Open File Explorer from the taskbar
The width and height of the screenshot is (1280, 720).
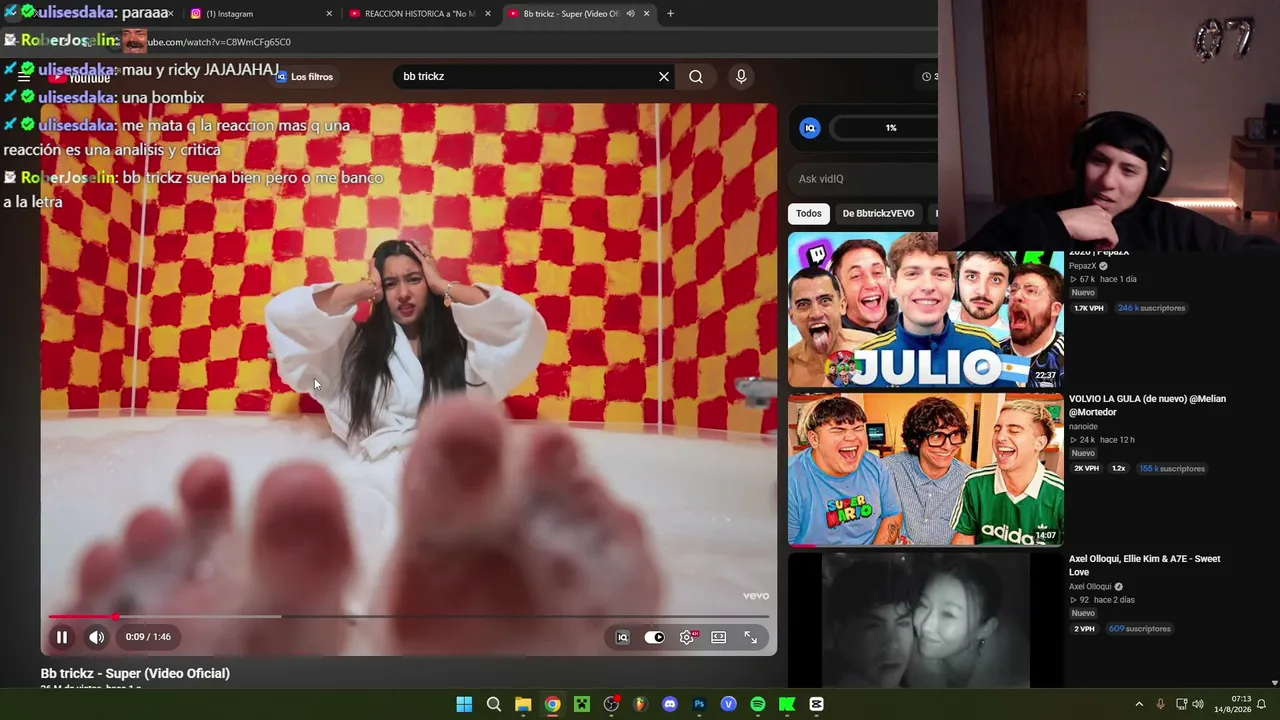[523, 704]
